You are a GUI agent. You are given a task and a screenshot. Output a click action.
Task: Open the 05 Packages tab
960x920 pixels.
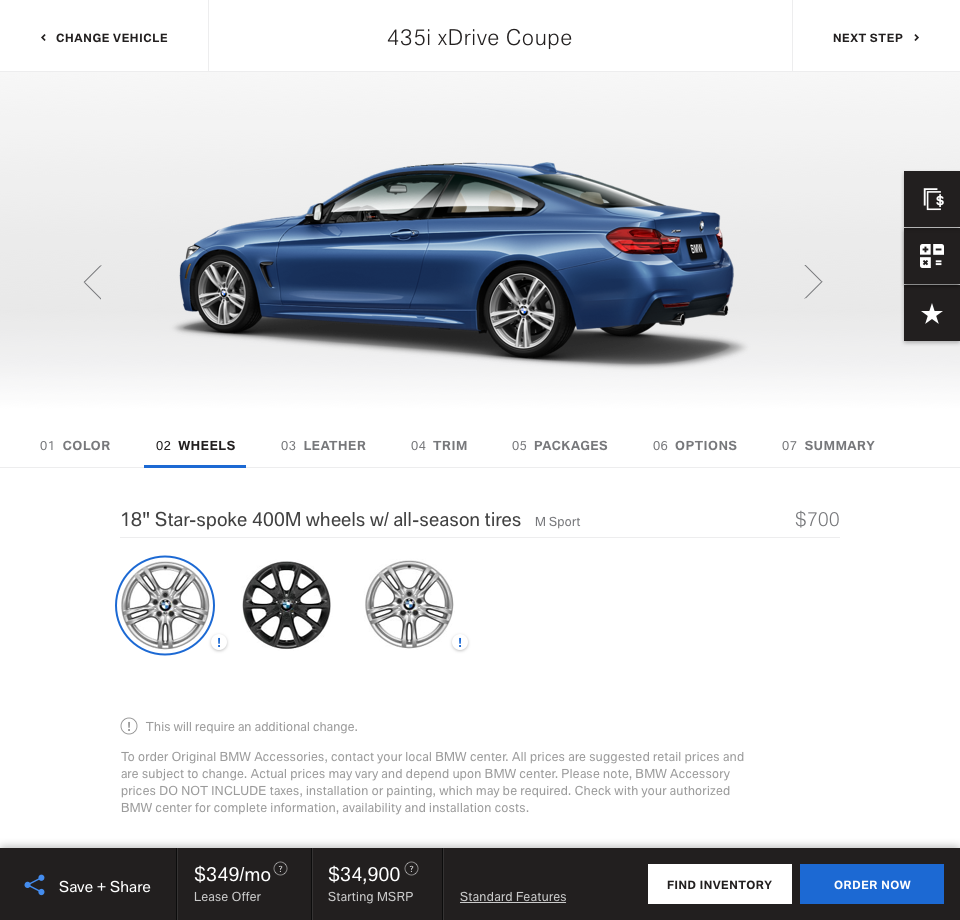pyautogui.click(x=560, y=446)
